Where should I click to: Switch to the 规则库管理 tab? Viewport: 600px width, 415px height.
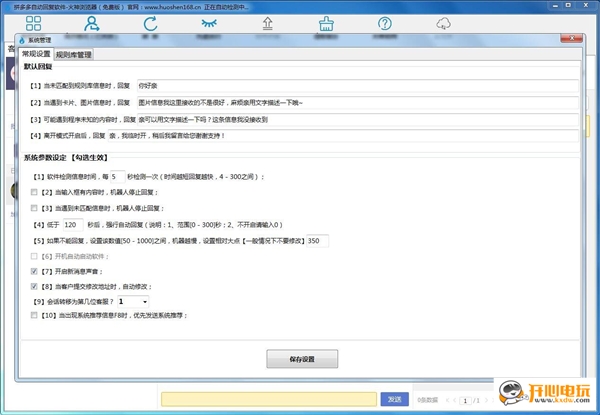point(73,55)
